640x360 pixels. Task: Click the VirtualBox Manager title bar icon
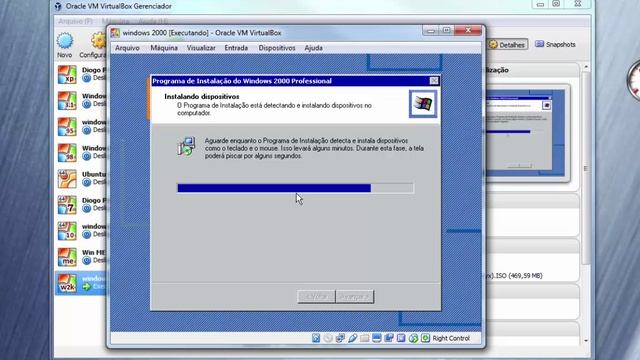pos(58,6)
